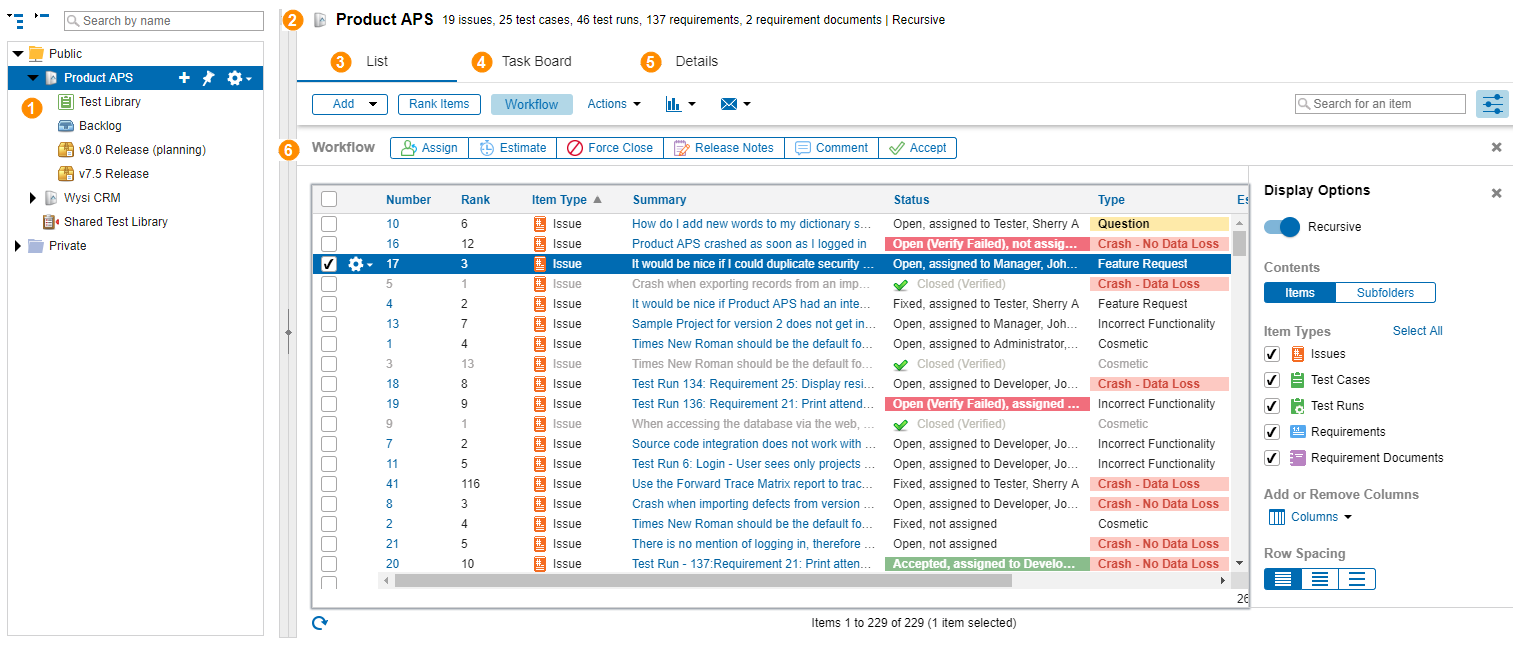Viewport: 1513px width, 645px height.
Task: Select the compact row spacing icon
Action: 1283,579
